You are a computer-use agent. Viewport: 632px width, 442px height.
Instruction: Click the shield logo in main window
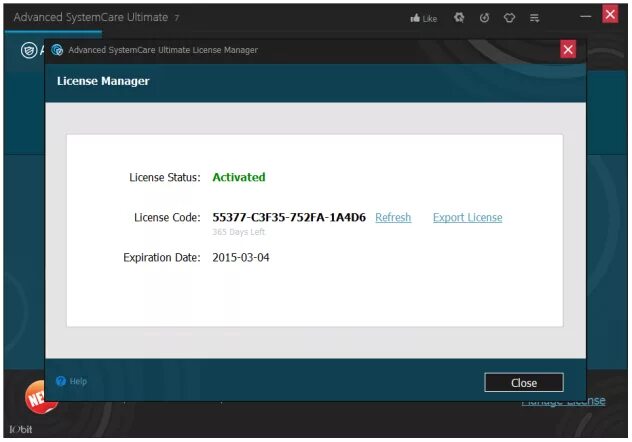29,51
